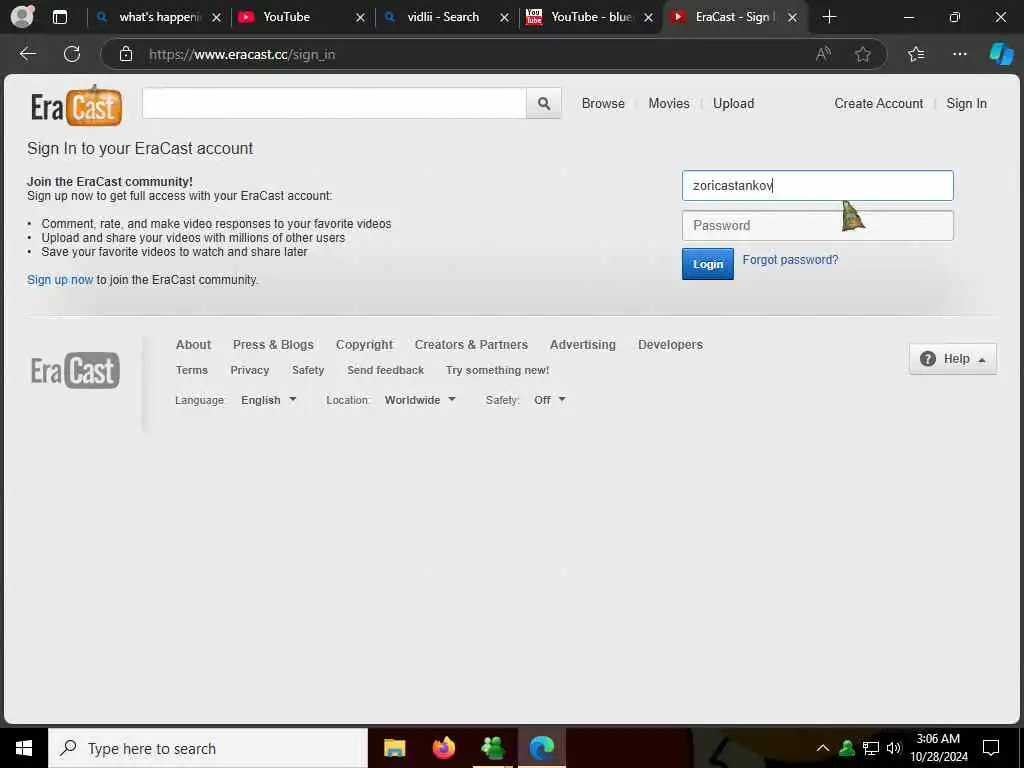Expand the Language English dropdown
The width and height of the screenshot is (1024, 768).
coord(268,400)
